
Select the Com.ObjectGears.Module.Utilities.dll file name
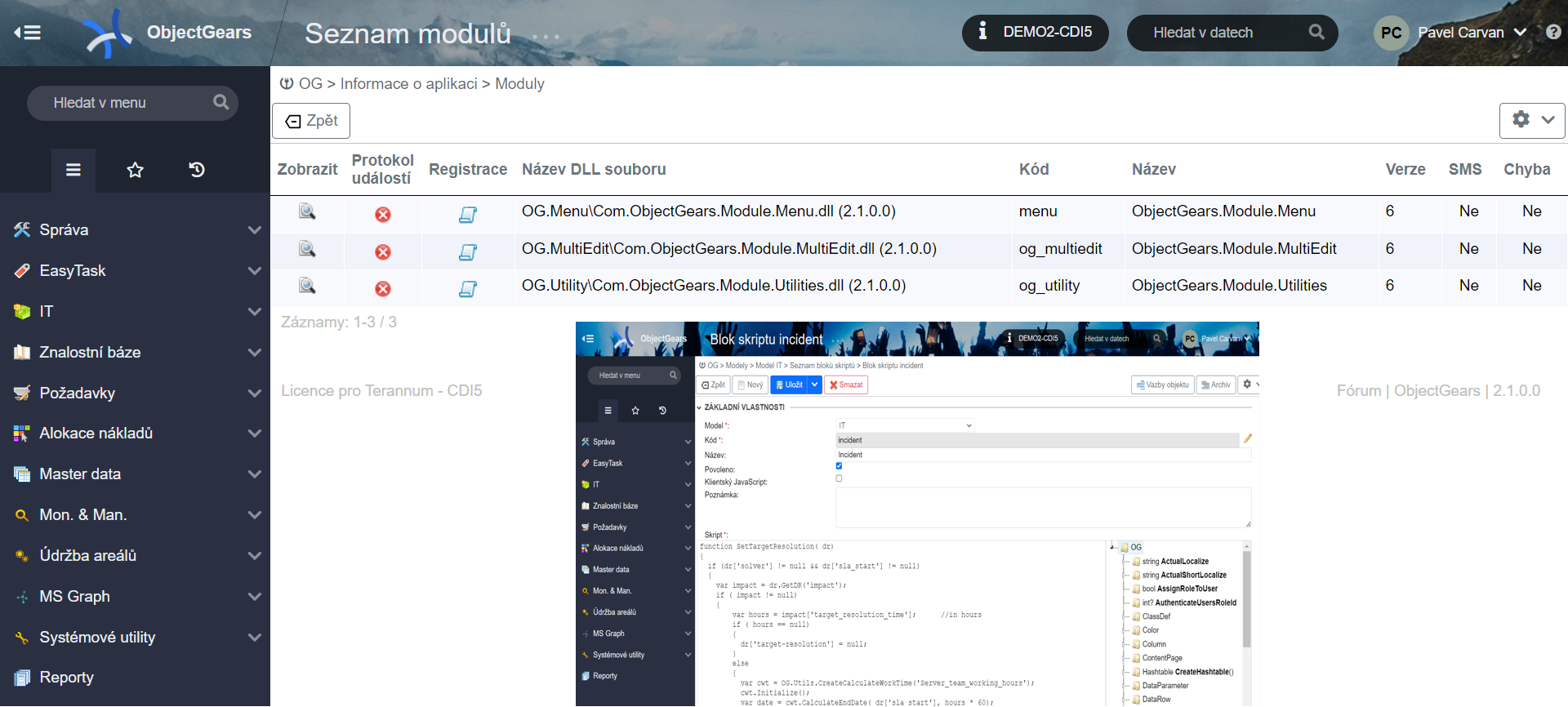(x=714, y=286)
